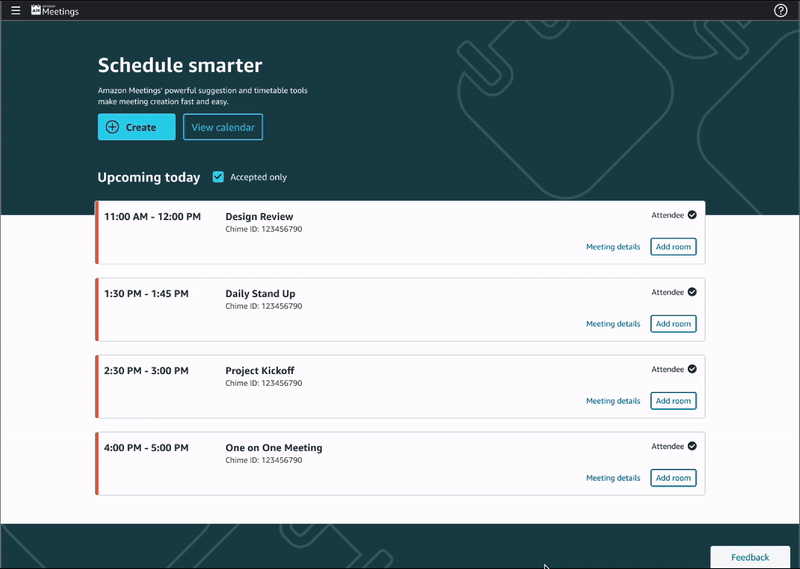Click the View calendar button

coord(223,127)
